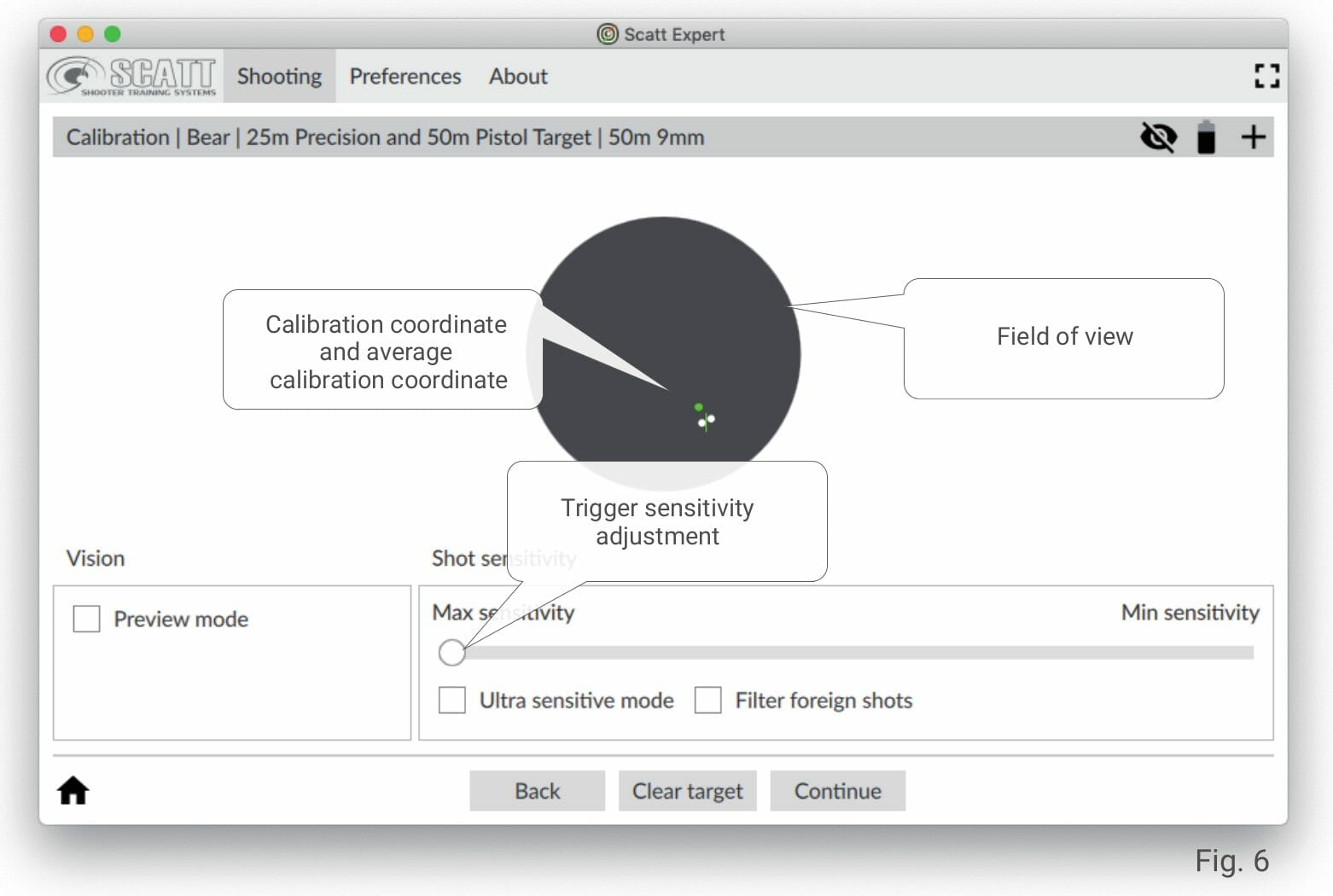This screenshot has width=1333, height=896.
Task: Click the green calibration dot on the target
Action: [x=699, y=407]
